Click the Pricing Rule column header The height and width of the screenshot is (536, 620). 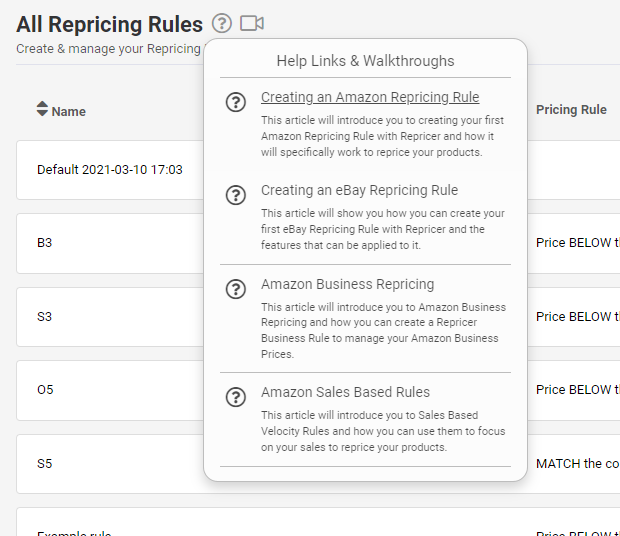[x=571, y=109]
